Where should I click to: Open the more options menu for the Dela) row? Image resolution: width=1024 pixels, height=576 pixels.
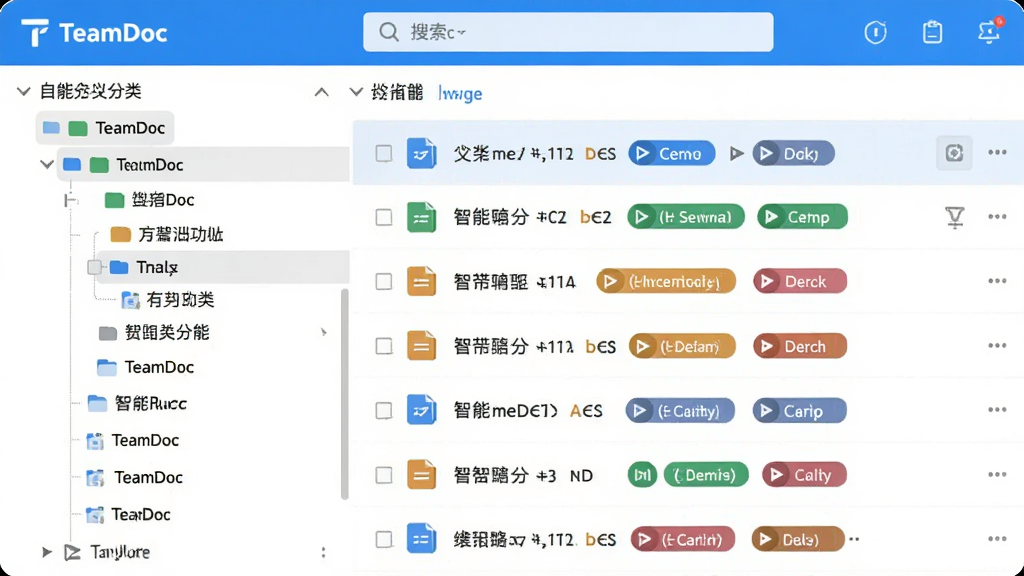(997, 539)
